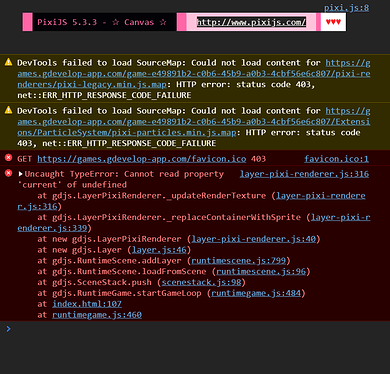The height and width of the screenshot is (374, 390).
Task: Click the console input prompt line
Action: (x=195, y=329)
